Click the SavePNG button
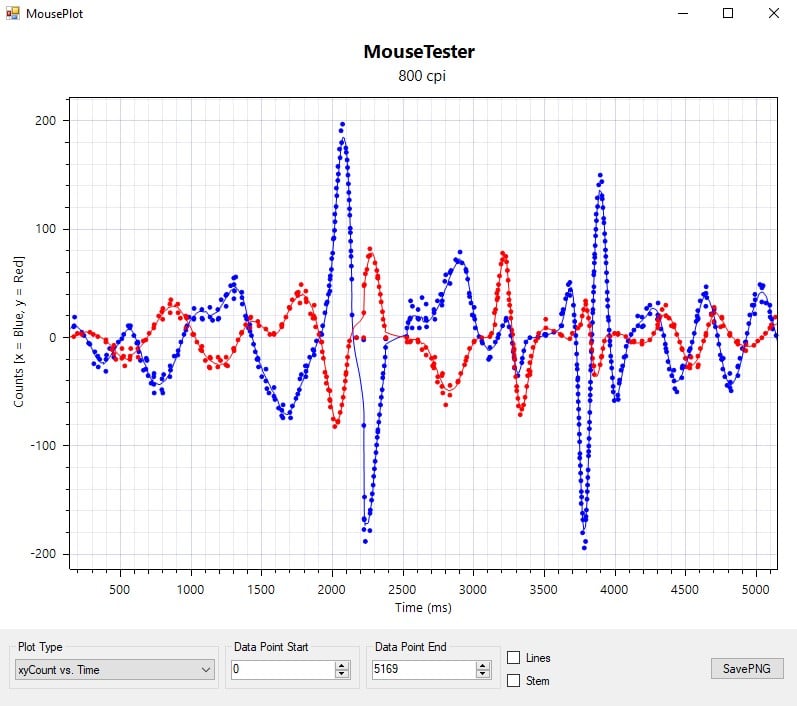The width and height of the screenshot is (797, 706). (x=747, y=669)
